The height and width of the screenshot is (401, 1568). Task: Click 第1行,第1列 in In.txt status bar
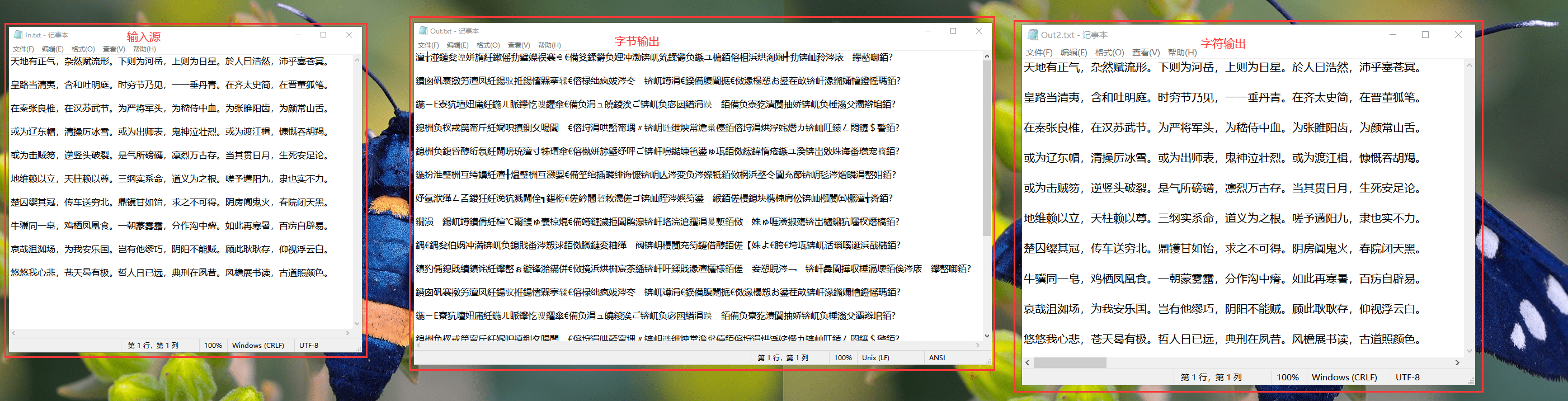153,345
